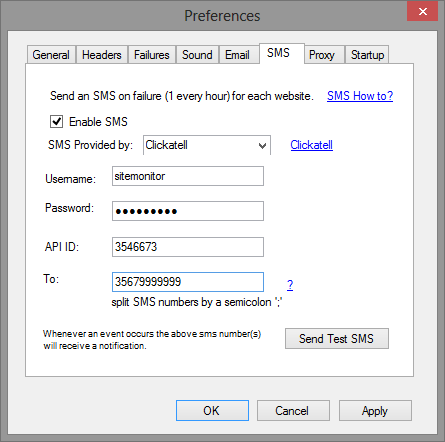Confirm settings with the OK button
The image size is (445, 442).
tap(212, 411)
